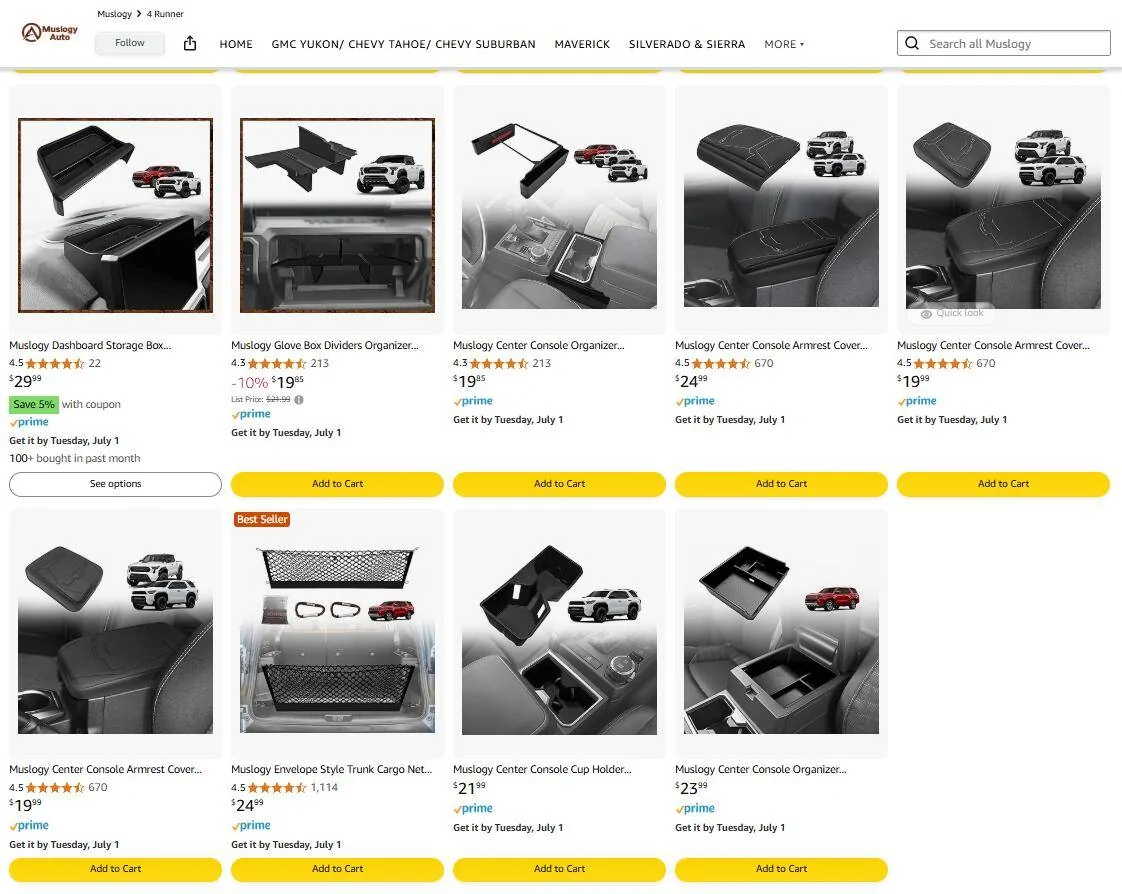1122x894 pixels.
Task: Click the share icon next to Follow
Action: point(190,43)
